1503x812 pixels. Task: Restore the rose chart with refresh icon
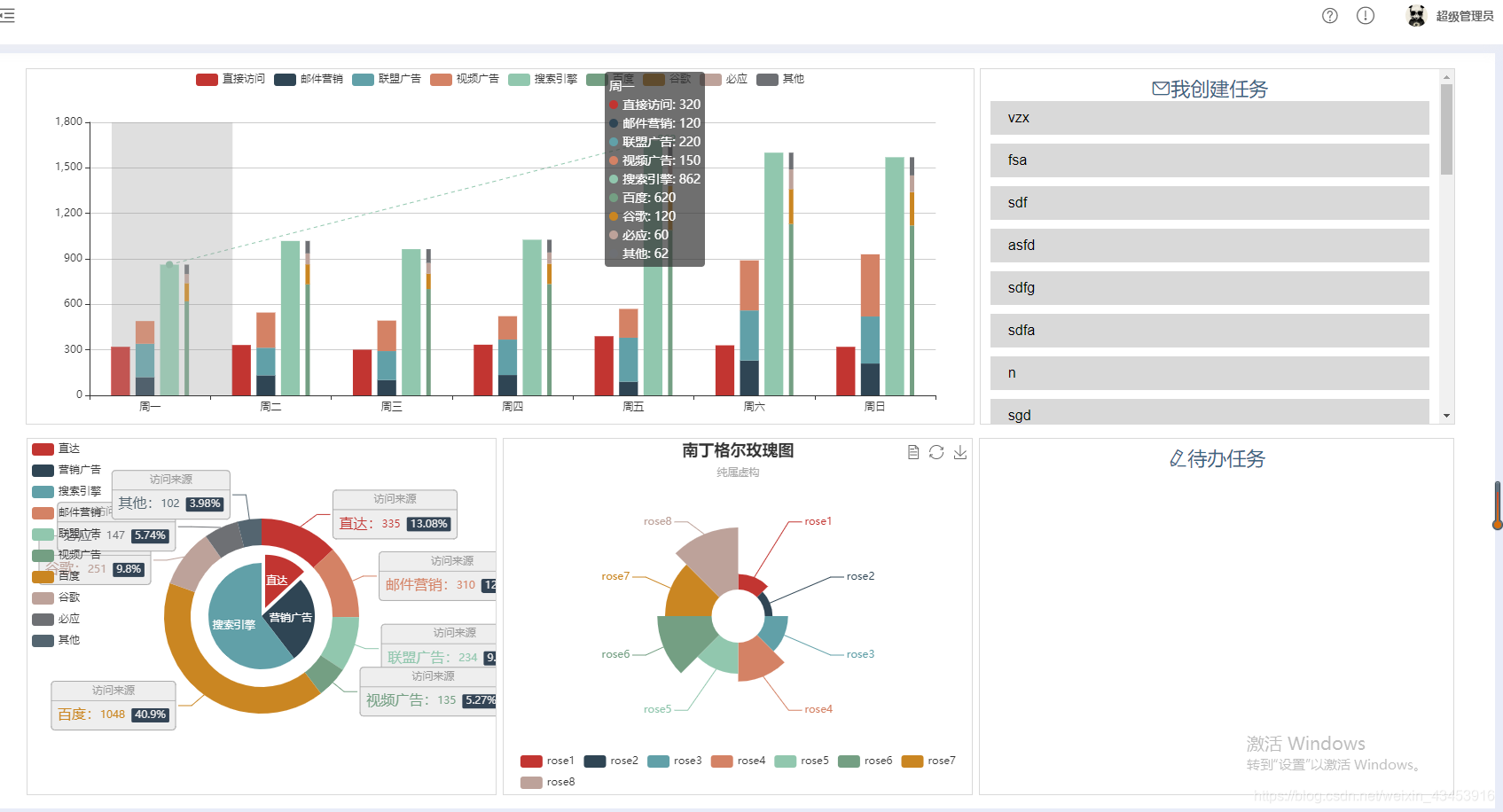[936, 452]
